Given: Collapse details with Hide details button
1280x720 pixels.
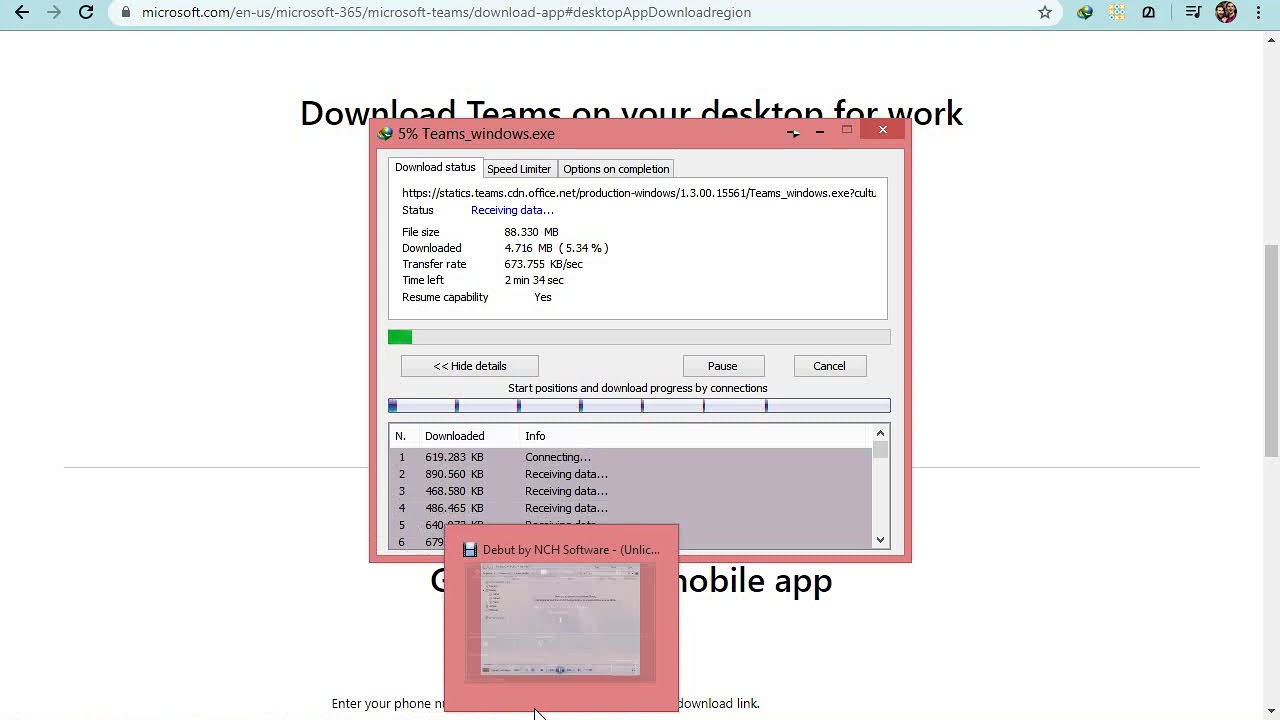Looking at the screenshot, I should click(470, 366).
